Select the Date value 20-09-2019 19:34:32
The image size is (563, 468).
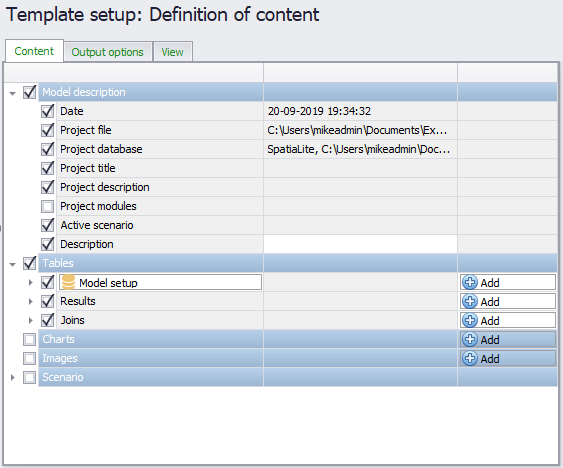[319, 111]
